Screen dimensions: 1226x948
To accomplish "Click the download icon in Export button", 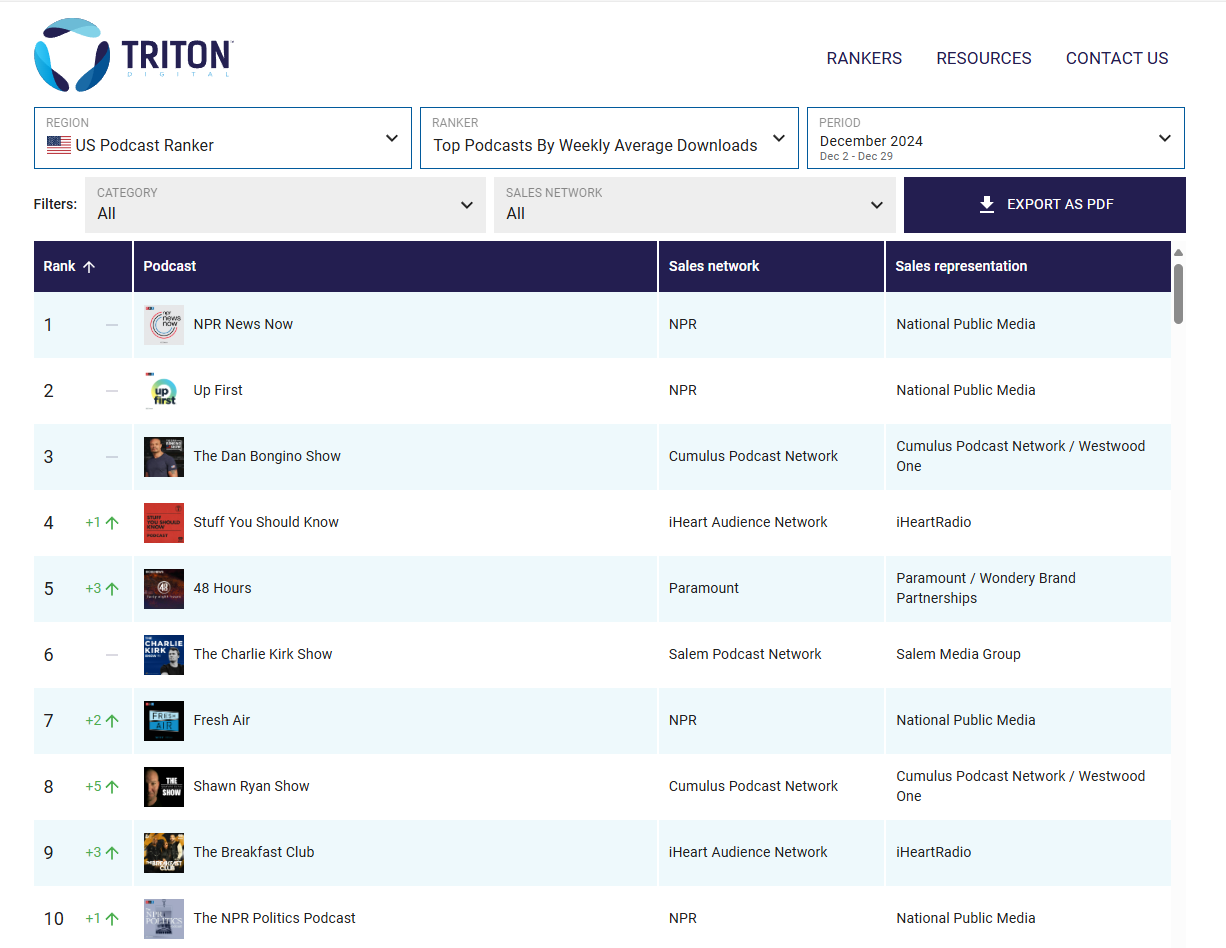I will [x=987, y=204].
